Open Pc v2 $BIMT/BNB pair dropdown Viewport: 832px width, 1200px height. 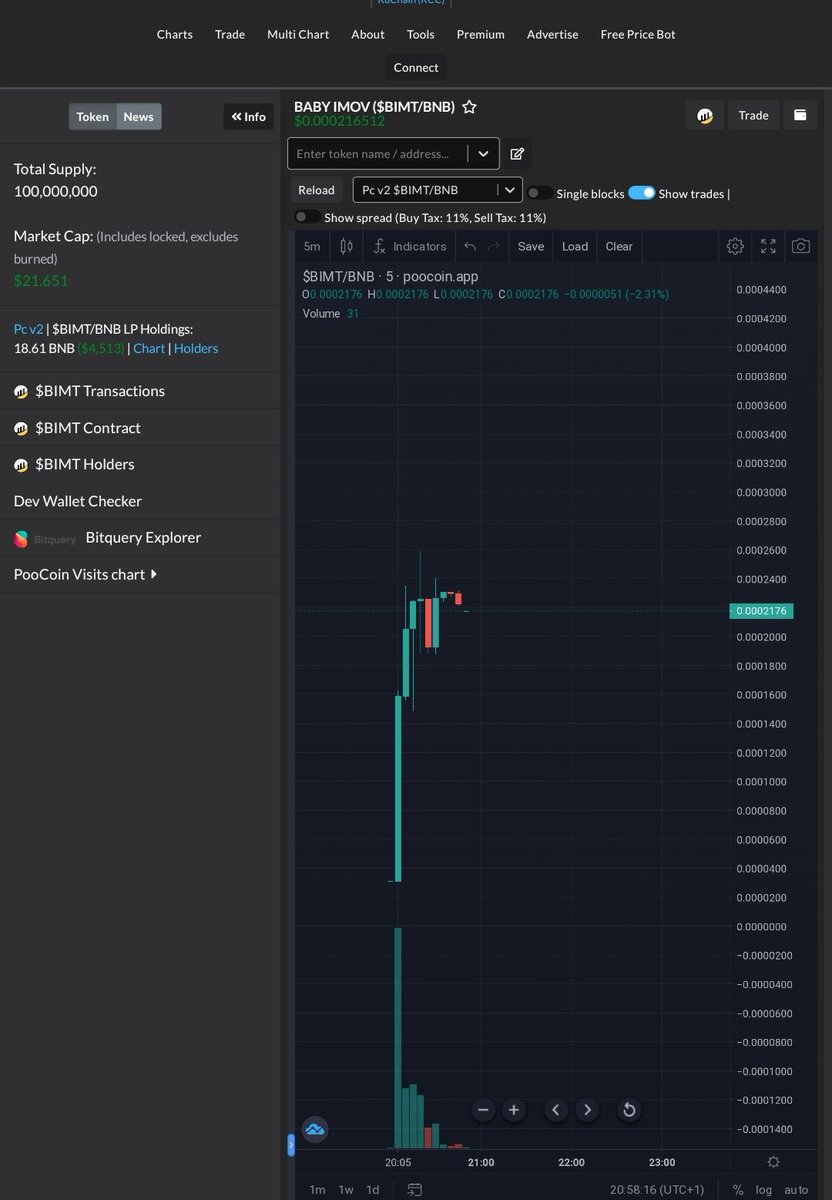(x=438, y=190)
